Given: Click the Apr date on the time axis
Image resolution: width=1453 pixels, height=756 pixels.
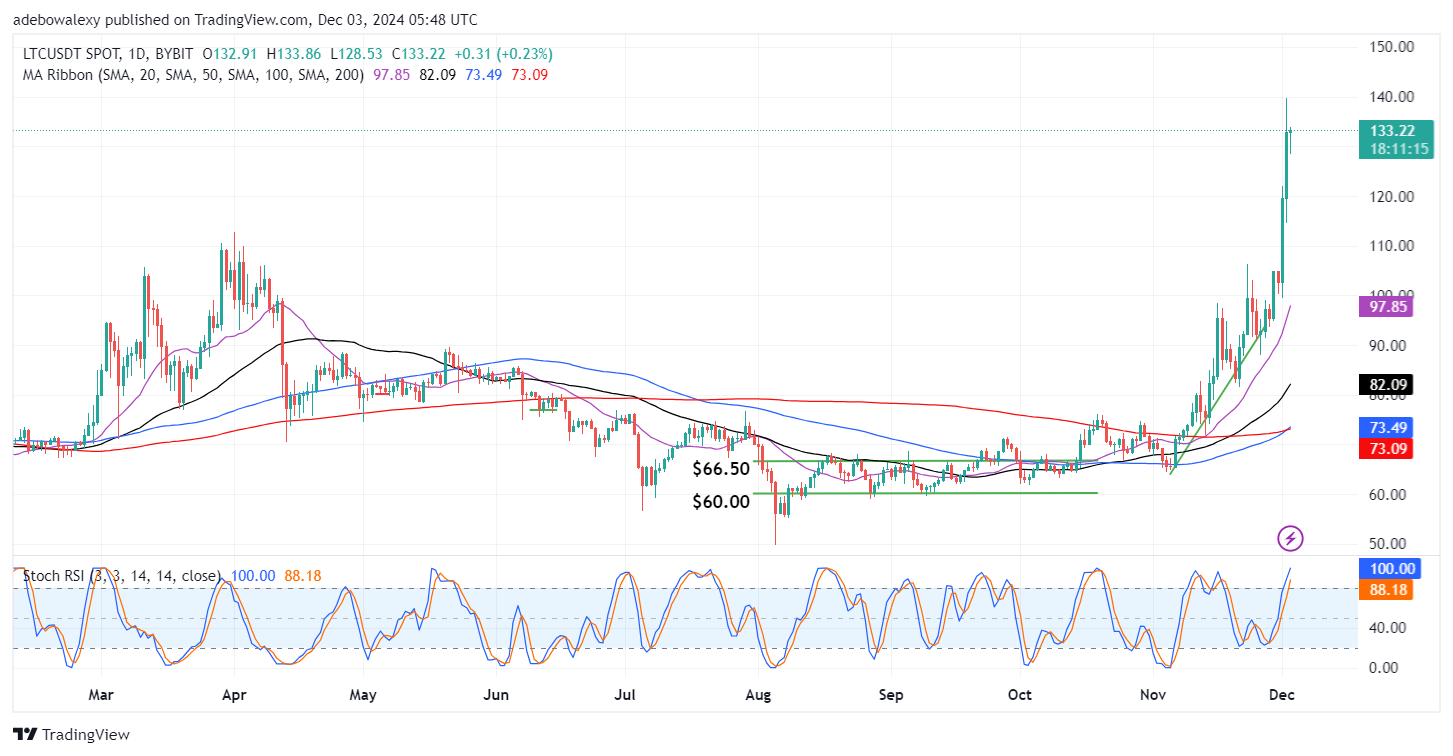Looking at the screenshot, I should [233, 693].
